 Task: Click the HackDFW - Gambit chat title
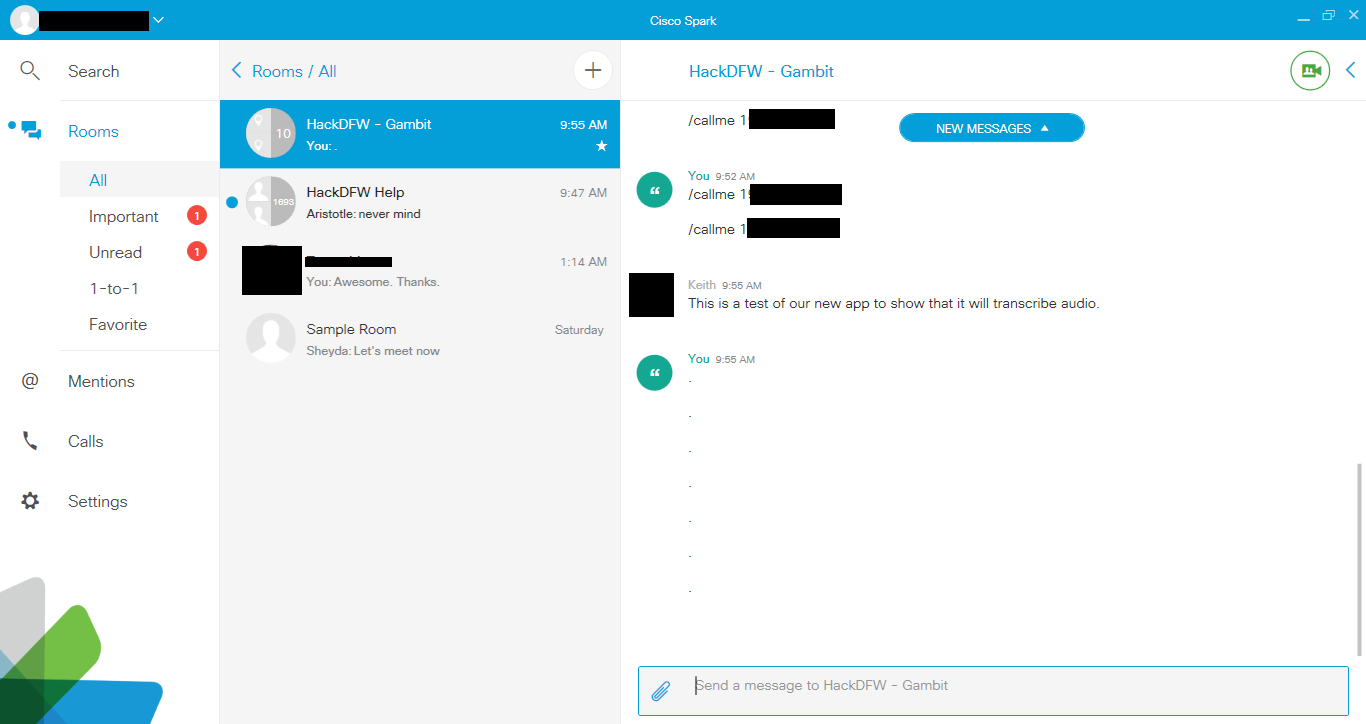pyautogui.click(x=761, y=71)
